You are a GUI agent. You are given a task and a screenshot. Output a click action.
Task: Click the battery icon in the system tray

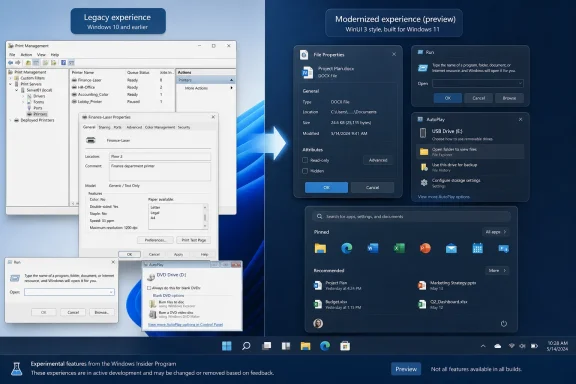point(534,346)
